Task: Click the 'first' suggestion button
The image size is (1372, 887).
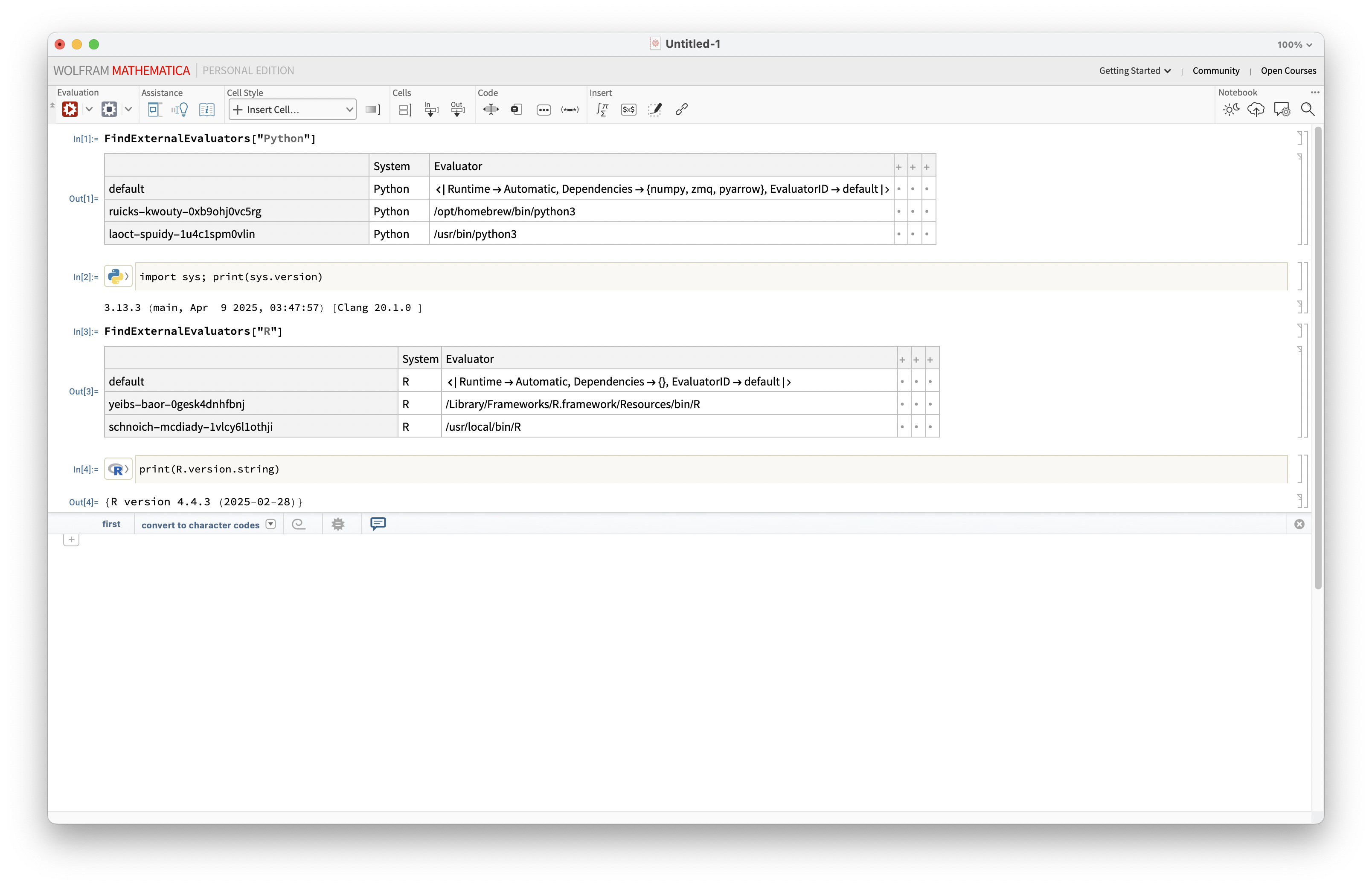Action: (111, 524)
